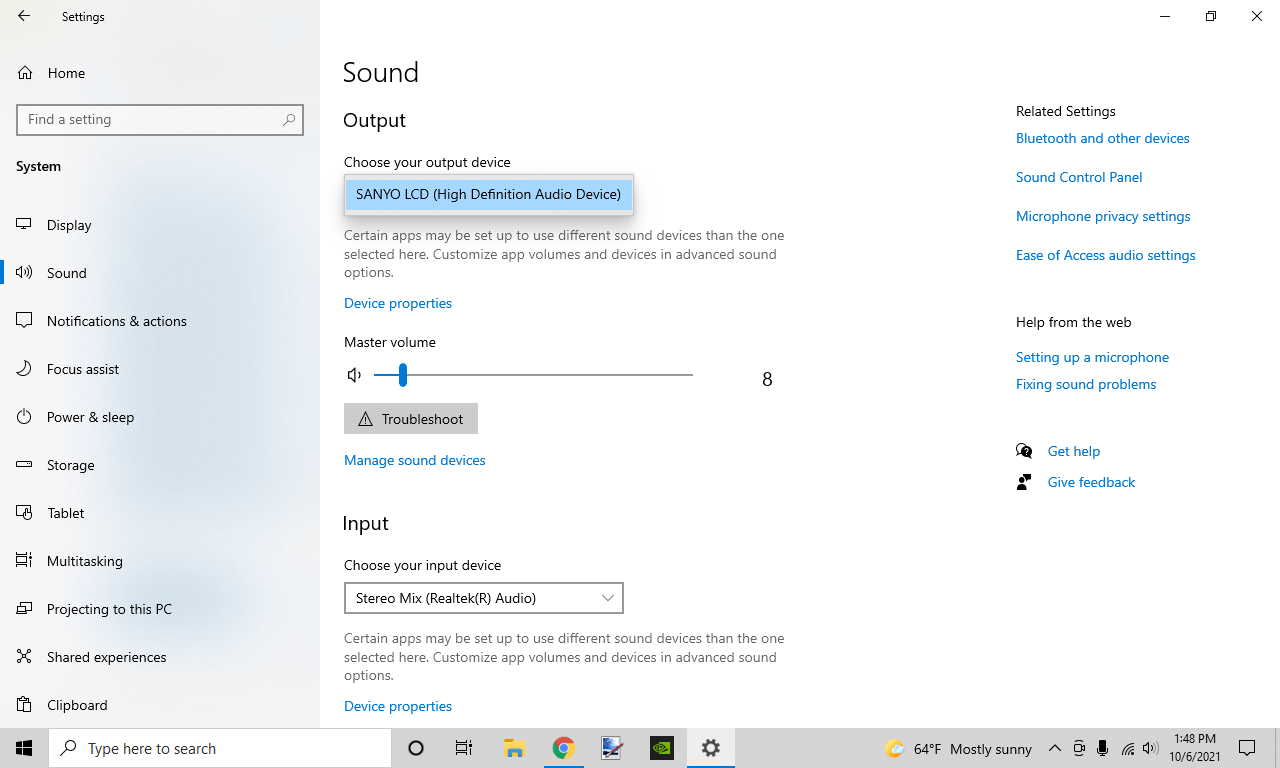Click the master volume slider handle
Image resolution: width=1280 pixels, height=768 pixels.
tap(402, 375)
